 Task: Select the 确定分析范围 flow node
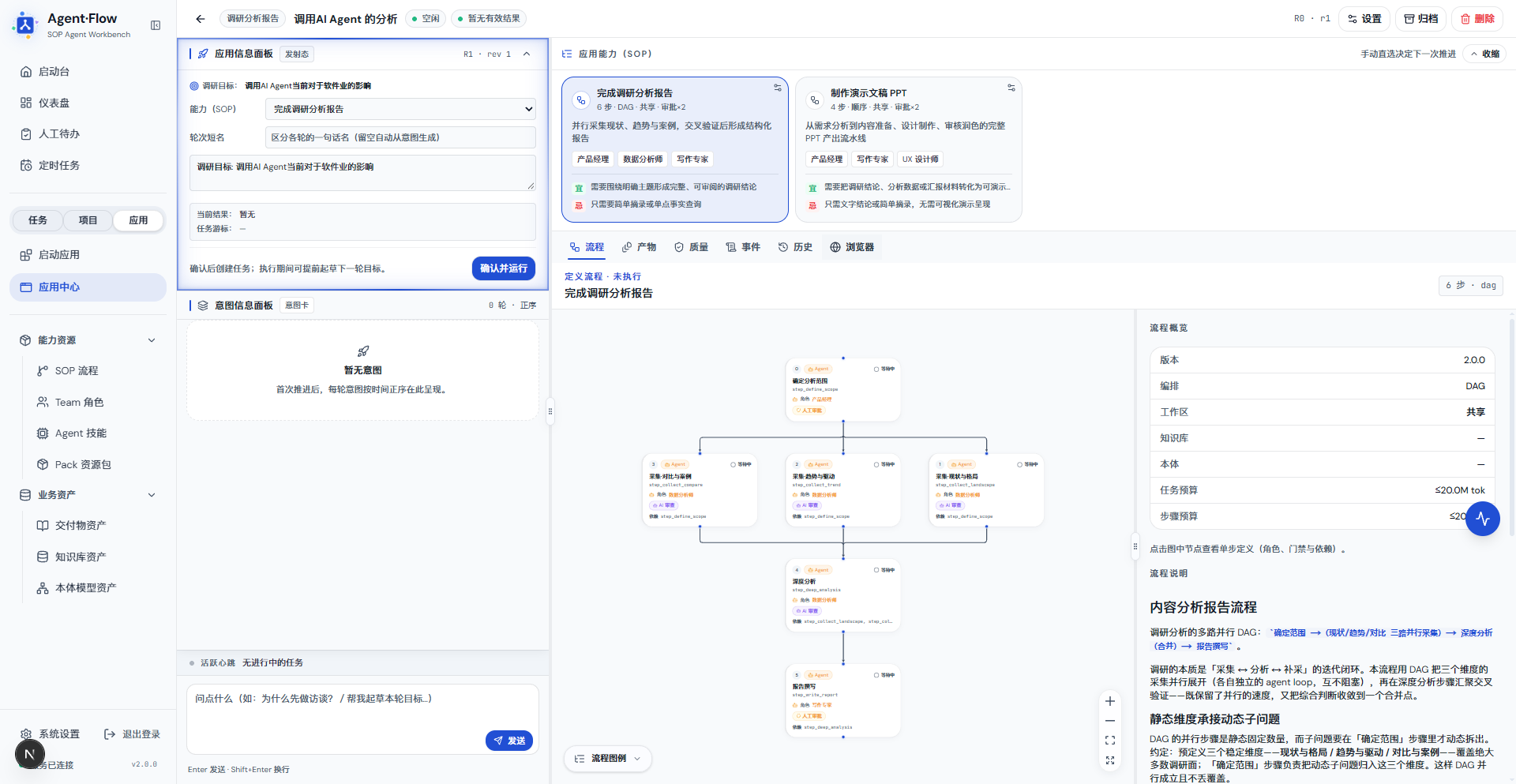(843, 390)
